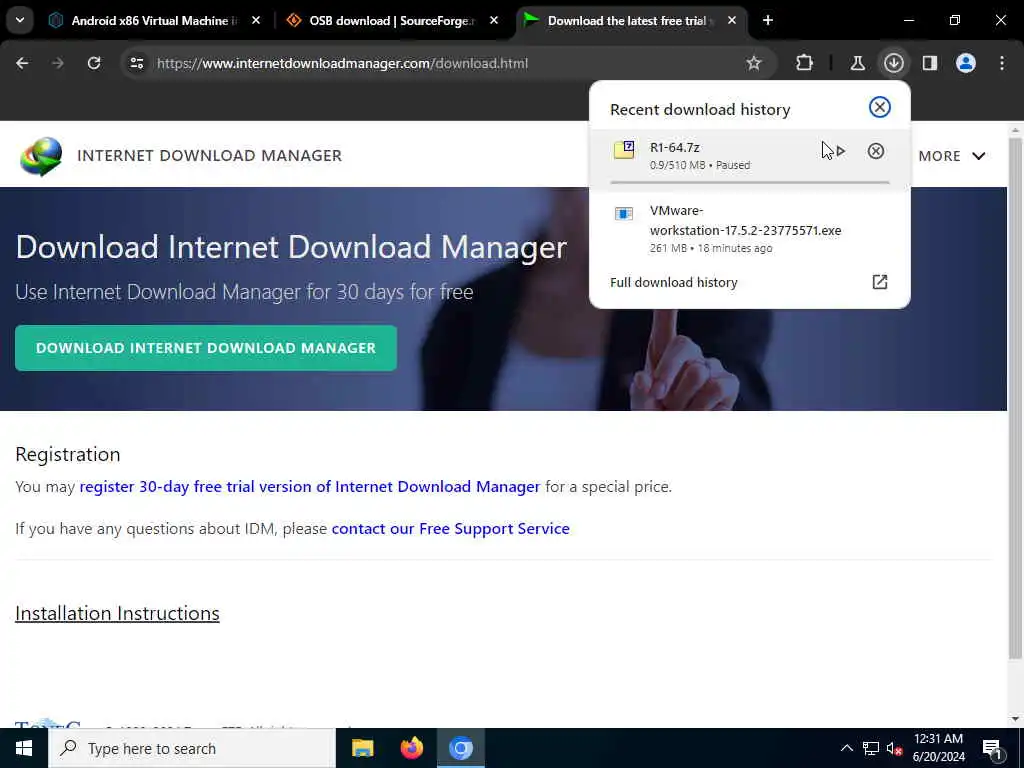Open register 30-day free trial version link
The image size is (1024, 768).
point(310,487)
